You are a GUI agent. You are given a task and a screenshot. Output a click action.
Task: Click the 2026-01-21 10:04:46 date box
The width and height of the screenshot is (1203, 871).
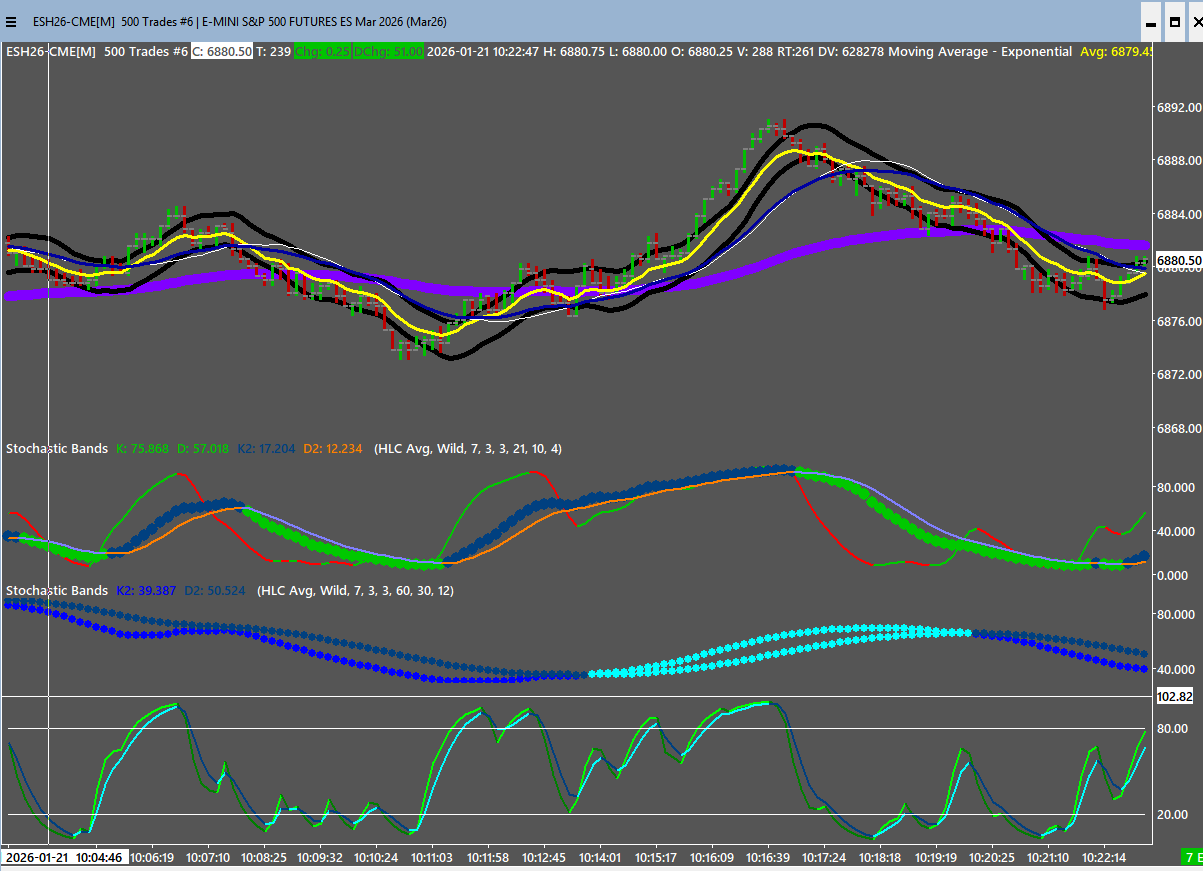click(64, 857)
